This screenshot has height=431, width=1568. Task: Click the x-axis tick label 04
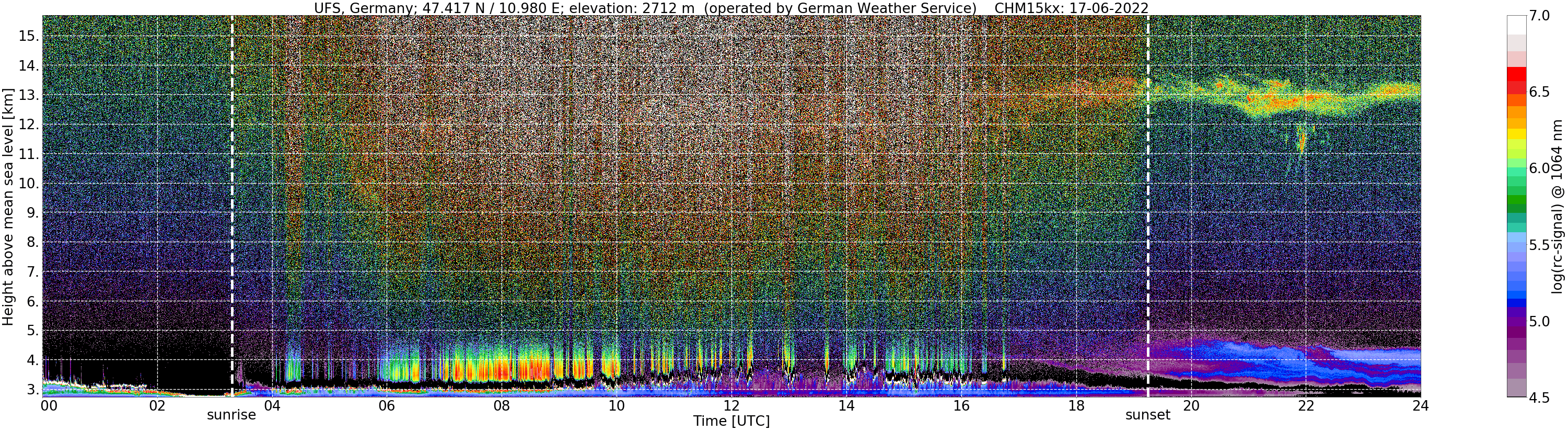pyautogui.click(x=272, y=406)
